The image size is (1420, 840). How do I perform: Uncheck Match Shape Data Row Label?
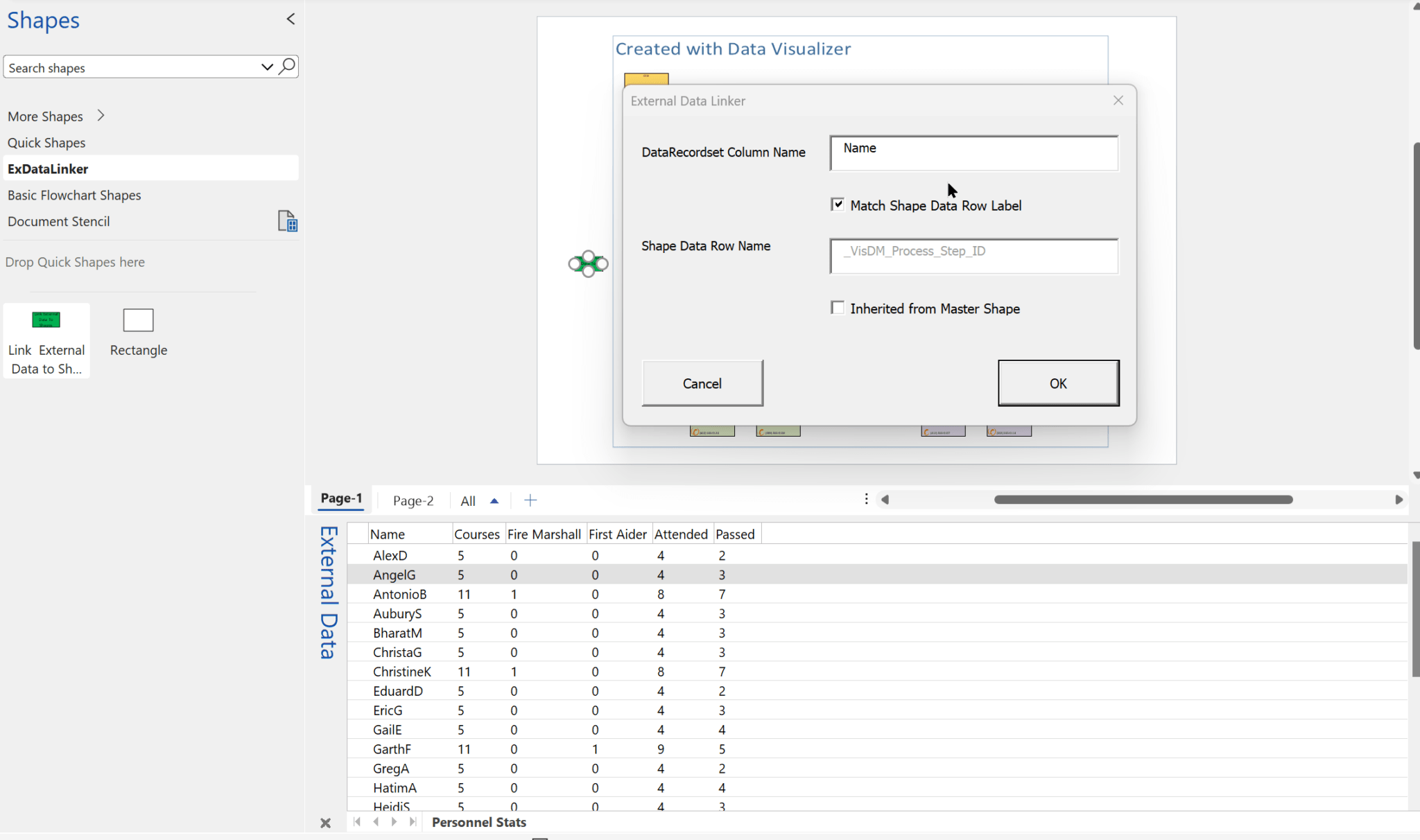[x=838, y=204]
